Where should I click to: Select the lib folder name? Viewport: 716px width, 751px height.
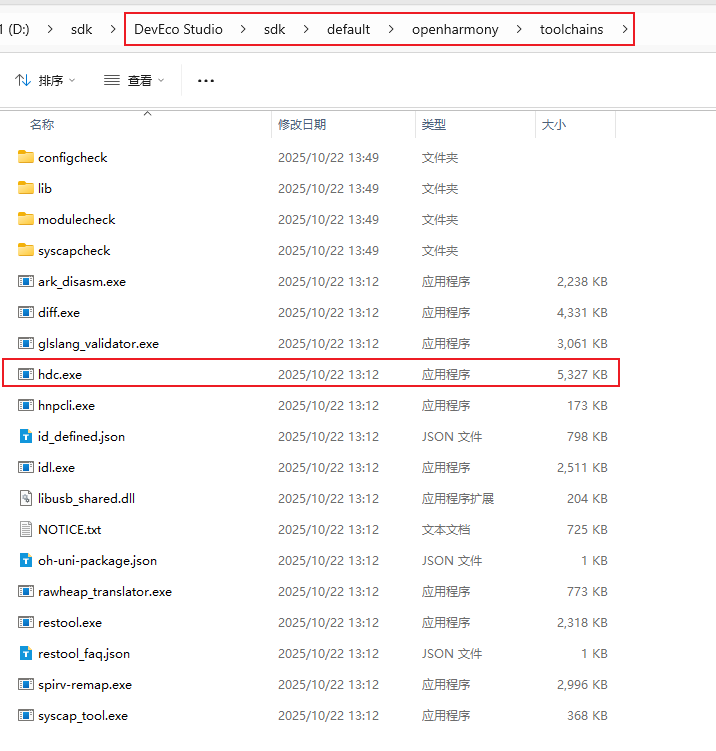(45, 188)
